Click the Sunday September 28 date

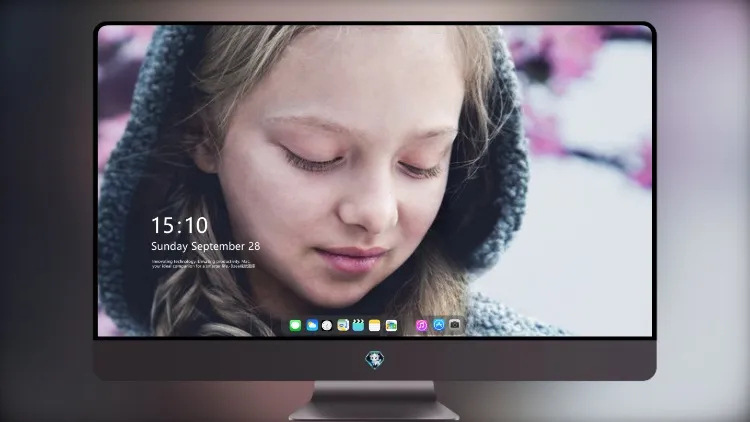(206, 246)
